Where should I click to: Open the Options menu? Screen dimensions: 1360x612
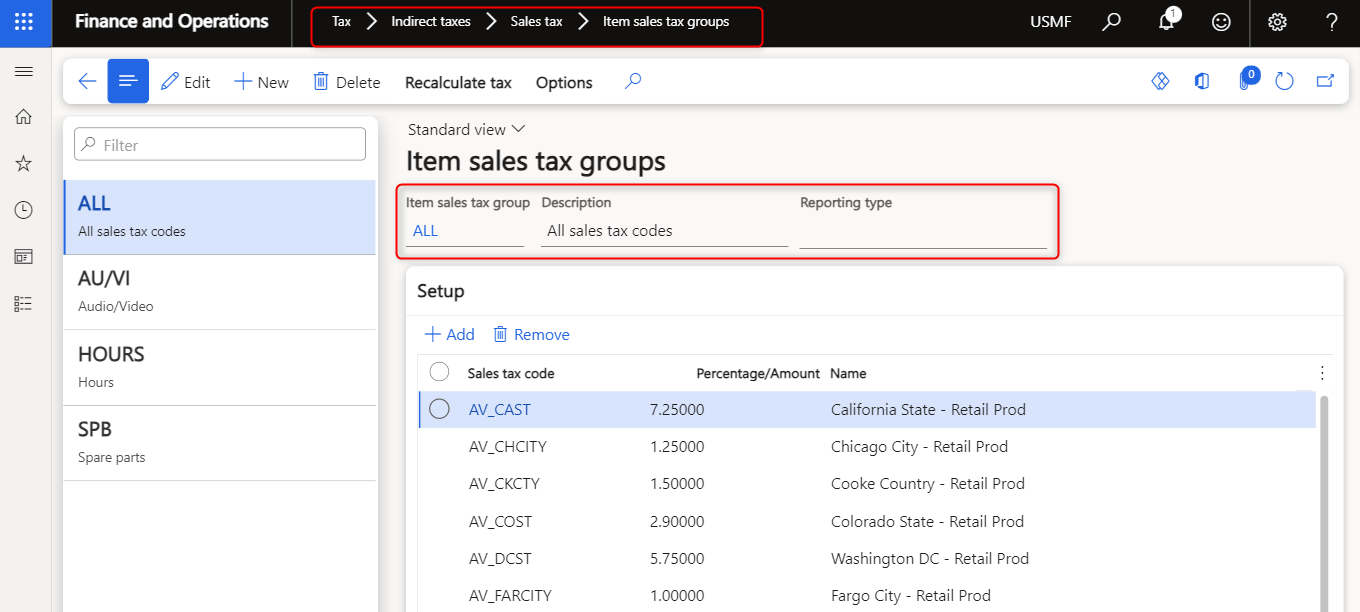pos(564,82)
